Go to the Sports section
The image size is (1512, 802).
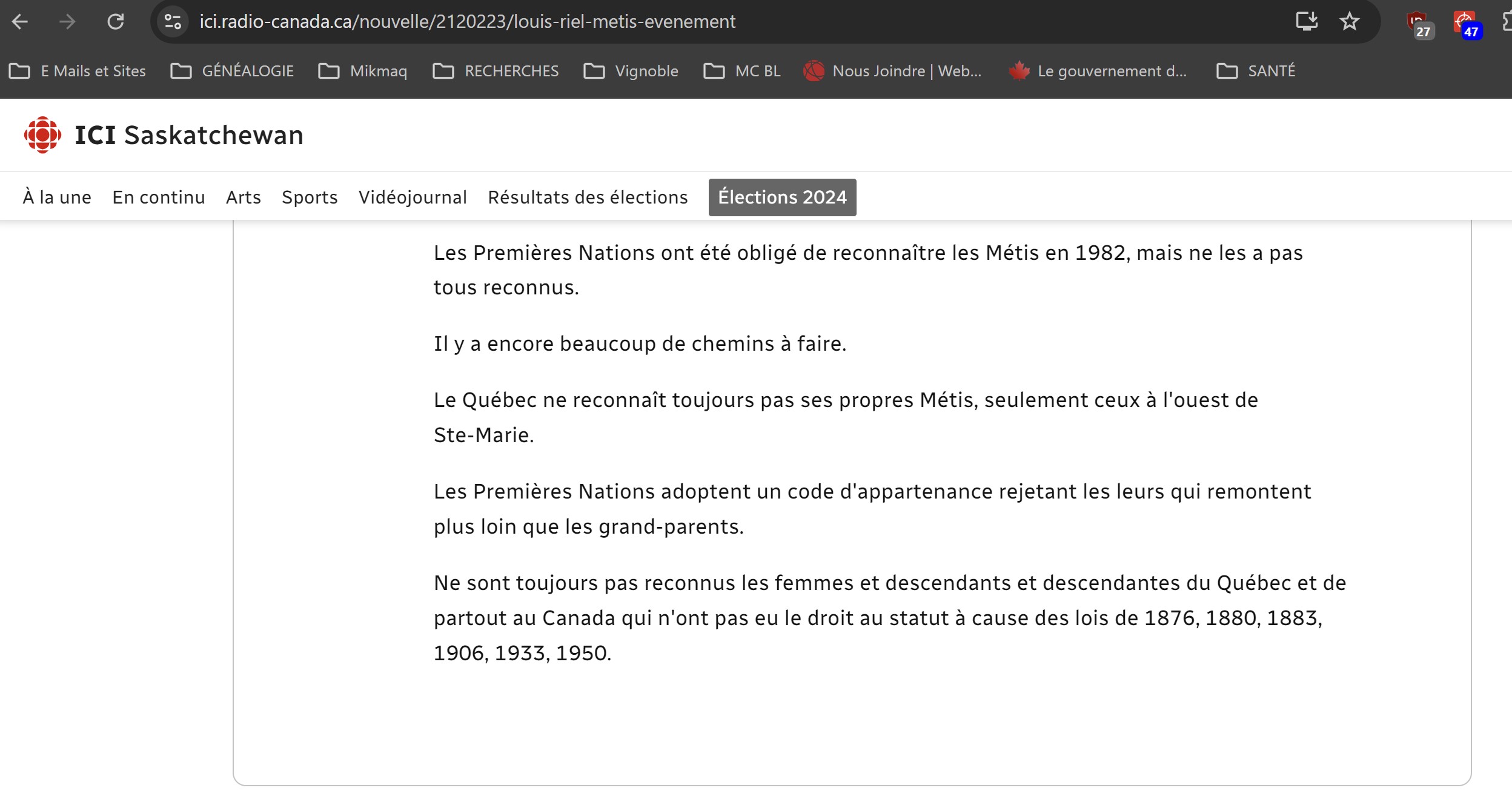310,197
